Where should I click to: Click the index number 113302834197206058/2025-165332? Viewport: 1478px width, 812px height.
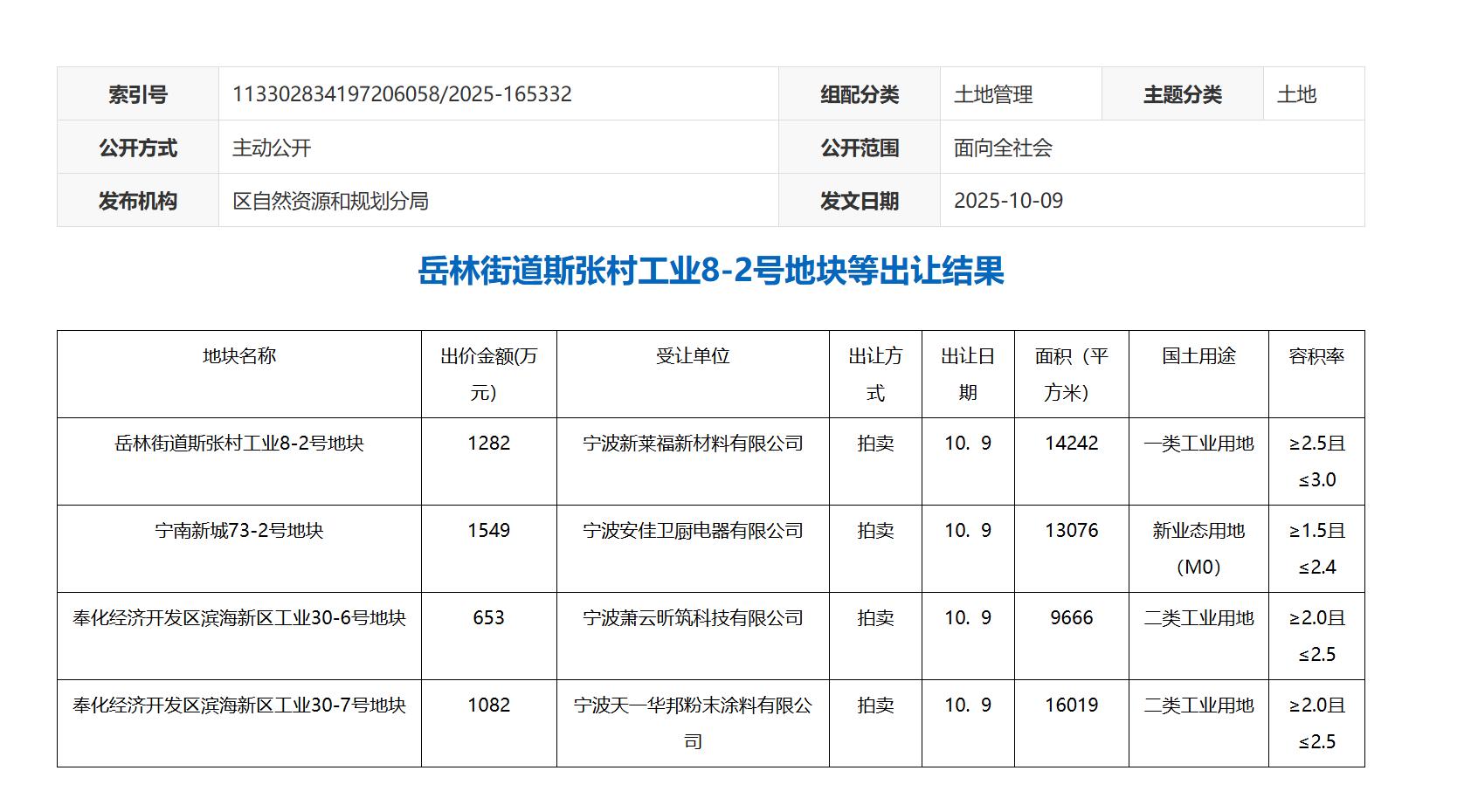click(402, 94)
